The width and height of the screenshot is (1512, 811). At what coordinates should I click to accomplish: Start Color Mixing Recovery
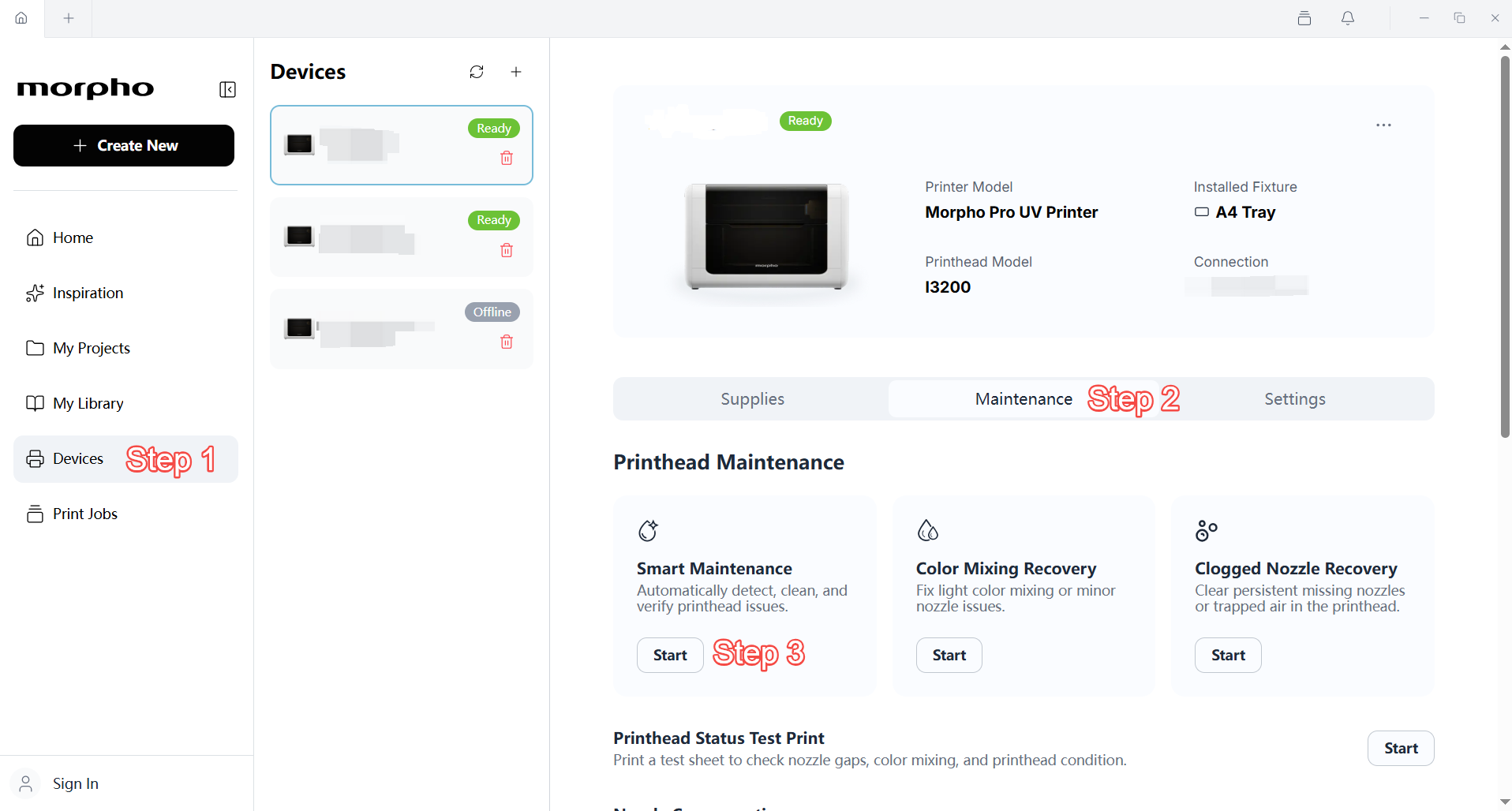[949, 656]
